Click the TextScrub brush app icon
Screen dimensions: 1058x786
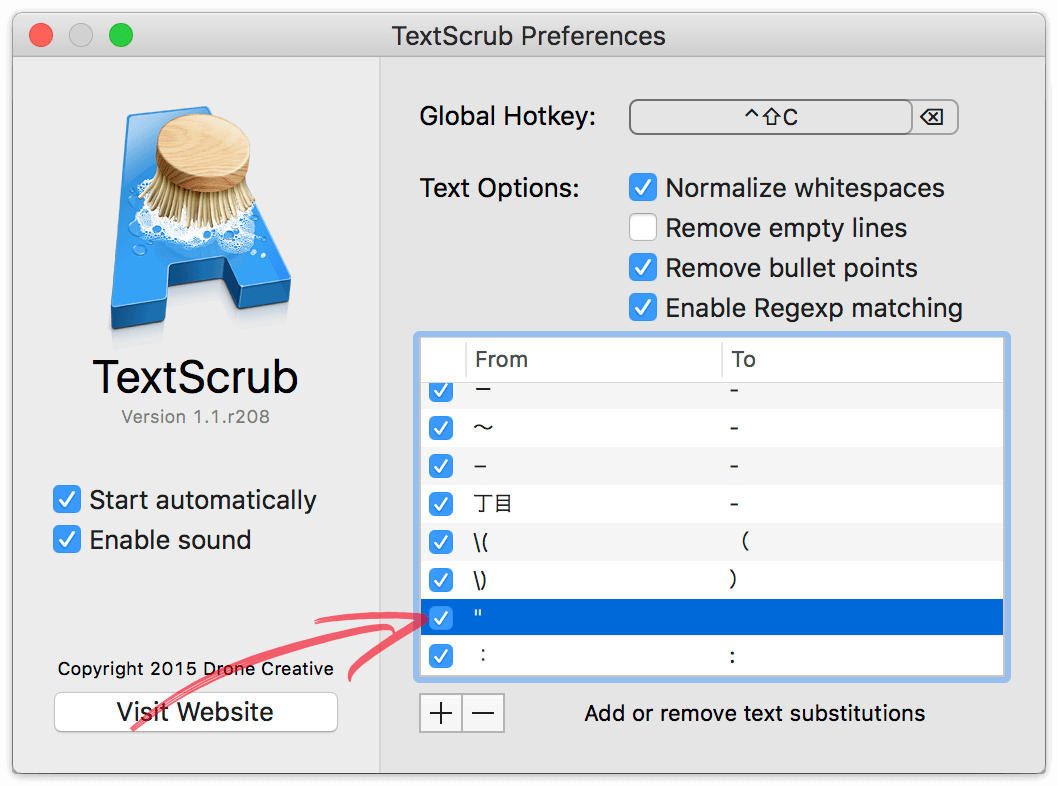click(x=200, y=217)
